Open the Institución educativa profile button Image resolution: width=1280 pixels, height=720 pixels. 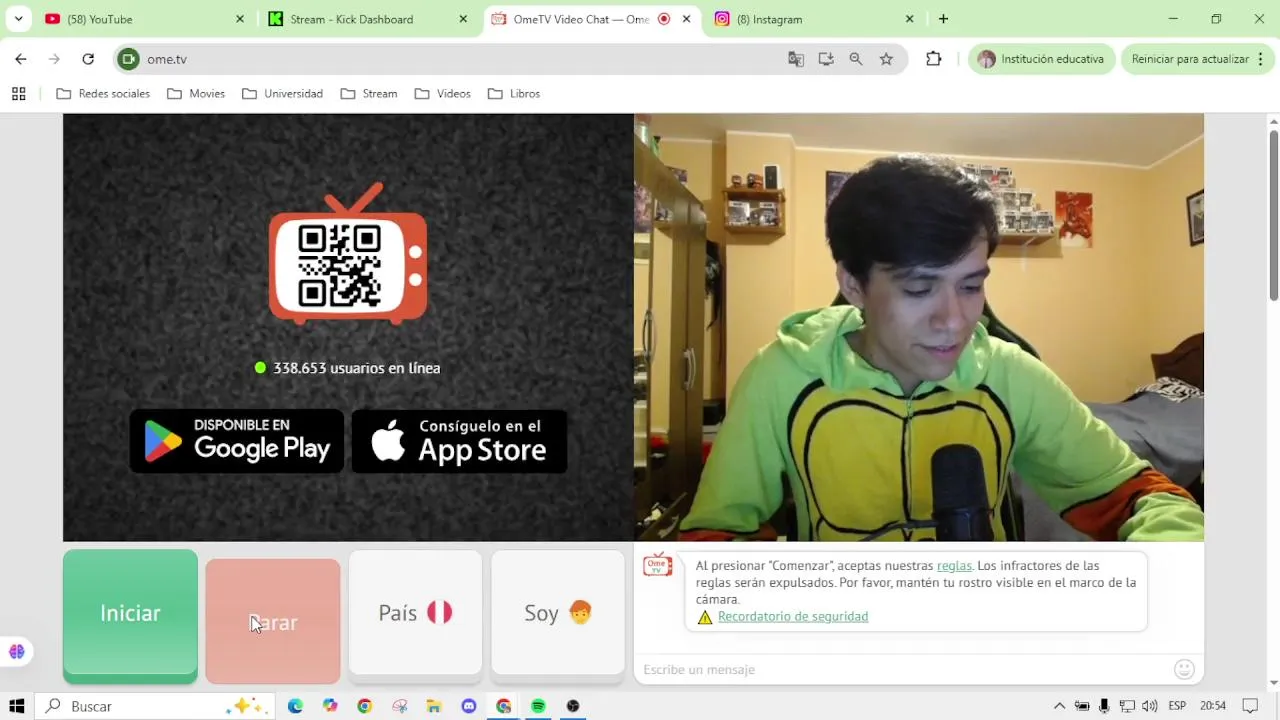pyautogui.click(x=1041, y=59)
